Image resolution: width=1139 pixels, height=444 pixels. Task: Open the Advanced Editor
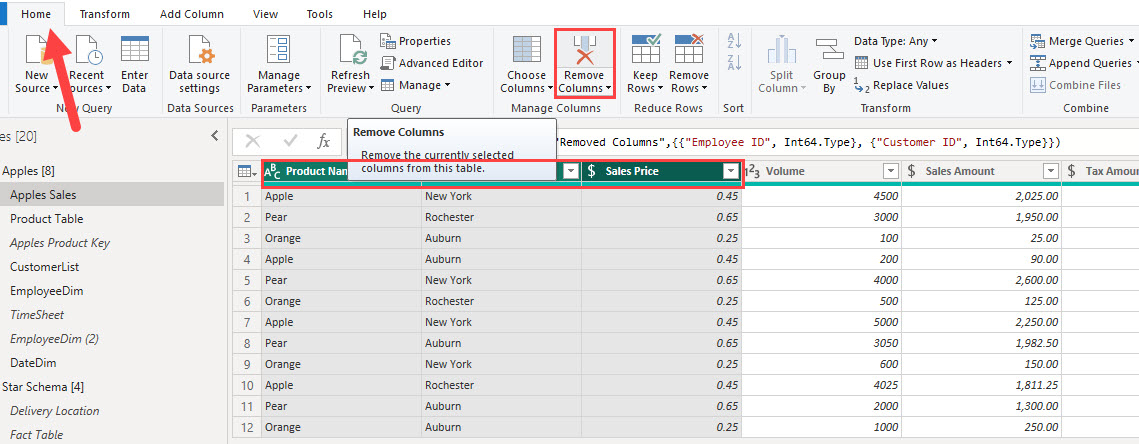(431, 63)
